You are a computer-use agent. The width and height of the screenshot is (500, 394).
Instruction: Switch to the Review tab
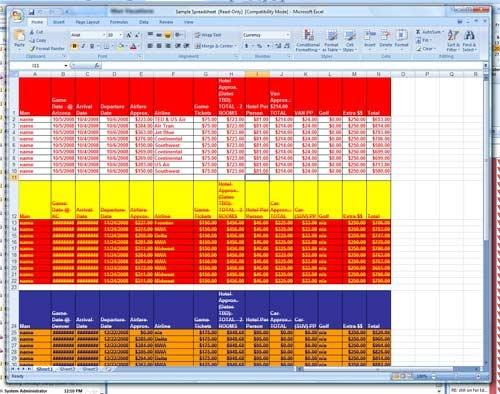coord(166,22)
